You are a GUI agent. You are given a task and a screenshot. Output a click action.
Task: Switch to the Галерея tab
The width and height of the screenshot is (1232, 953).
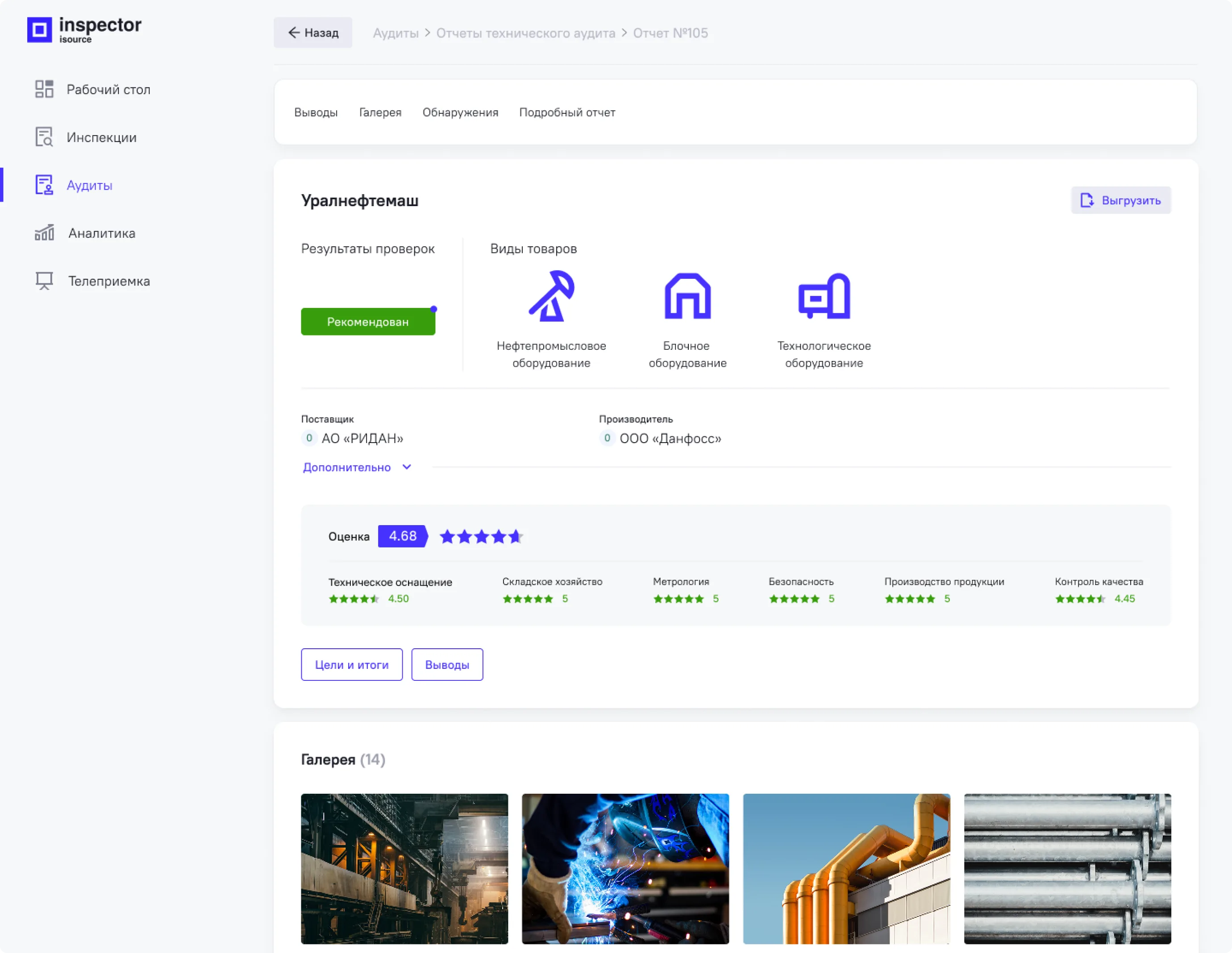tap(380, 112)
